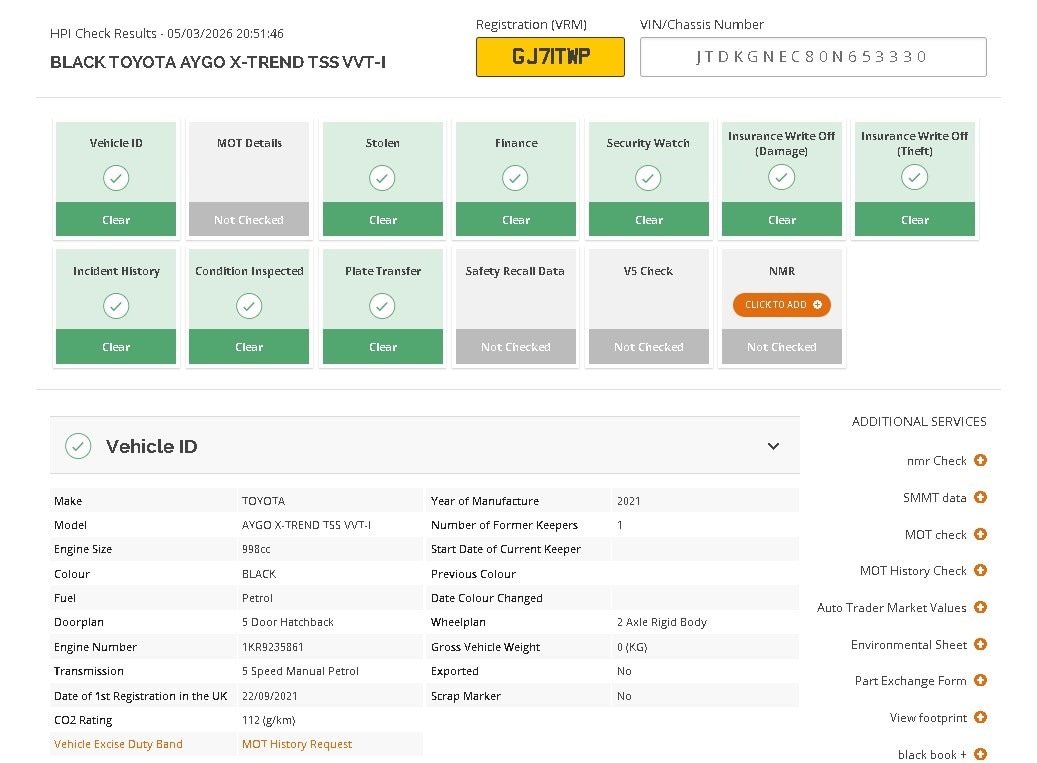
Task: Collapse the Vehicle ID section chevron
Action: pos(773,446)
